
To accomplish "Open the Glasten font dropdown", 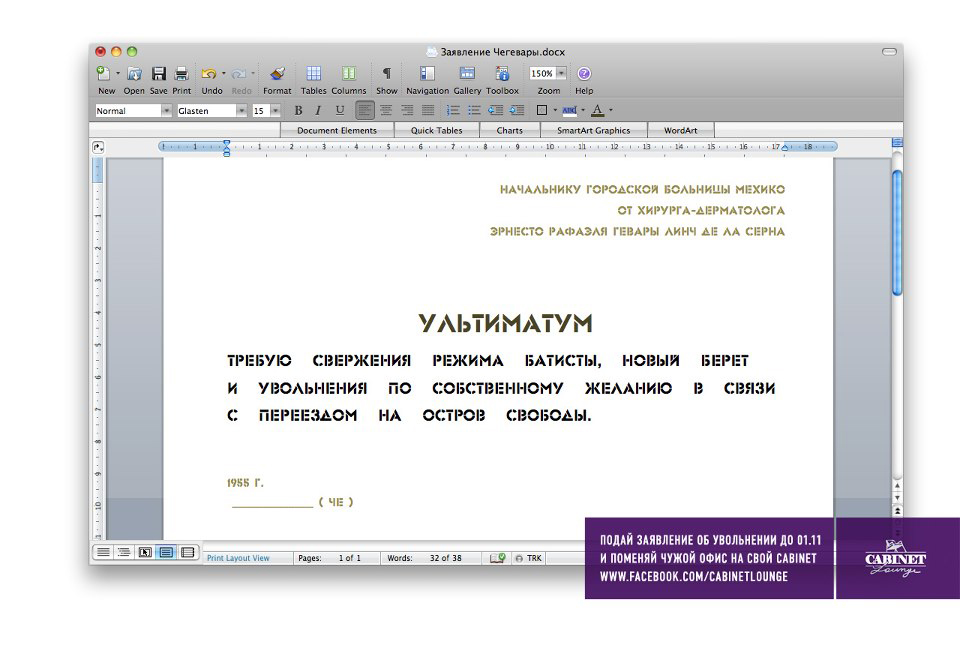I will point(241,111).
